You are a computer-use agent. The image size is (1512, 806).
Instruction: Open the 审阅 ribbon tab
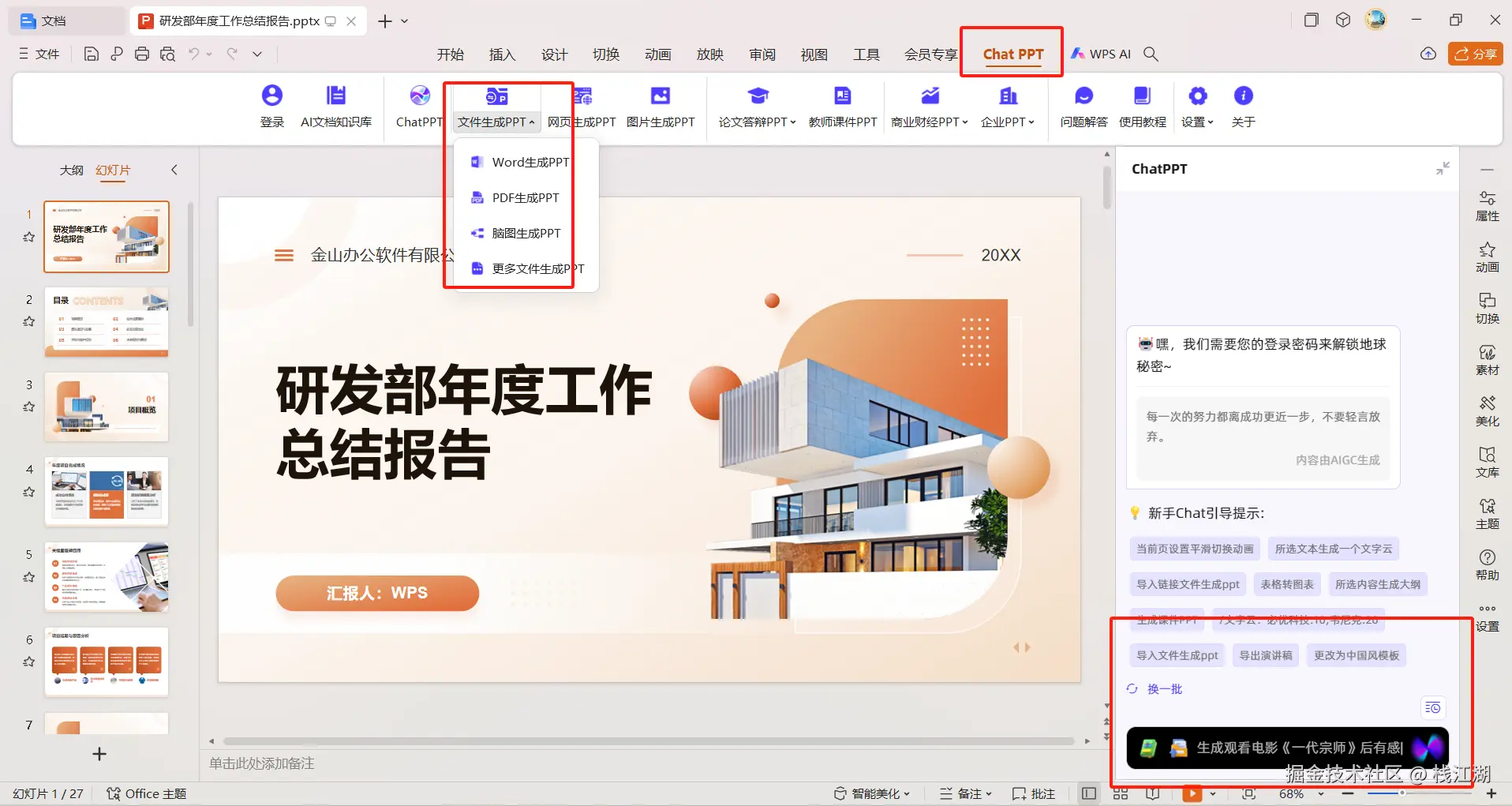762,54
